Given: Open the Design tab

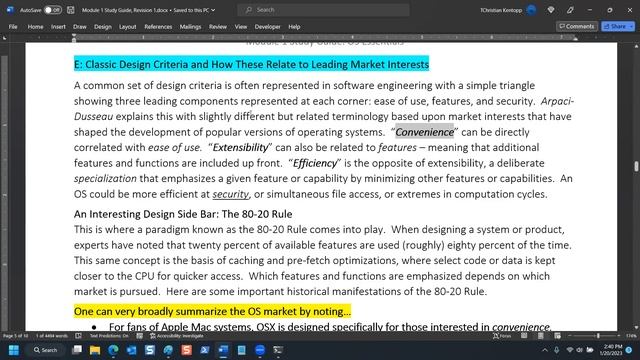Looking at the screenshot, I should point(102,27).
